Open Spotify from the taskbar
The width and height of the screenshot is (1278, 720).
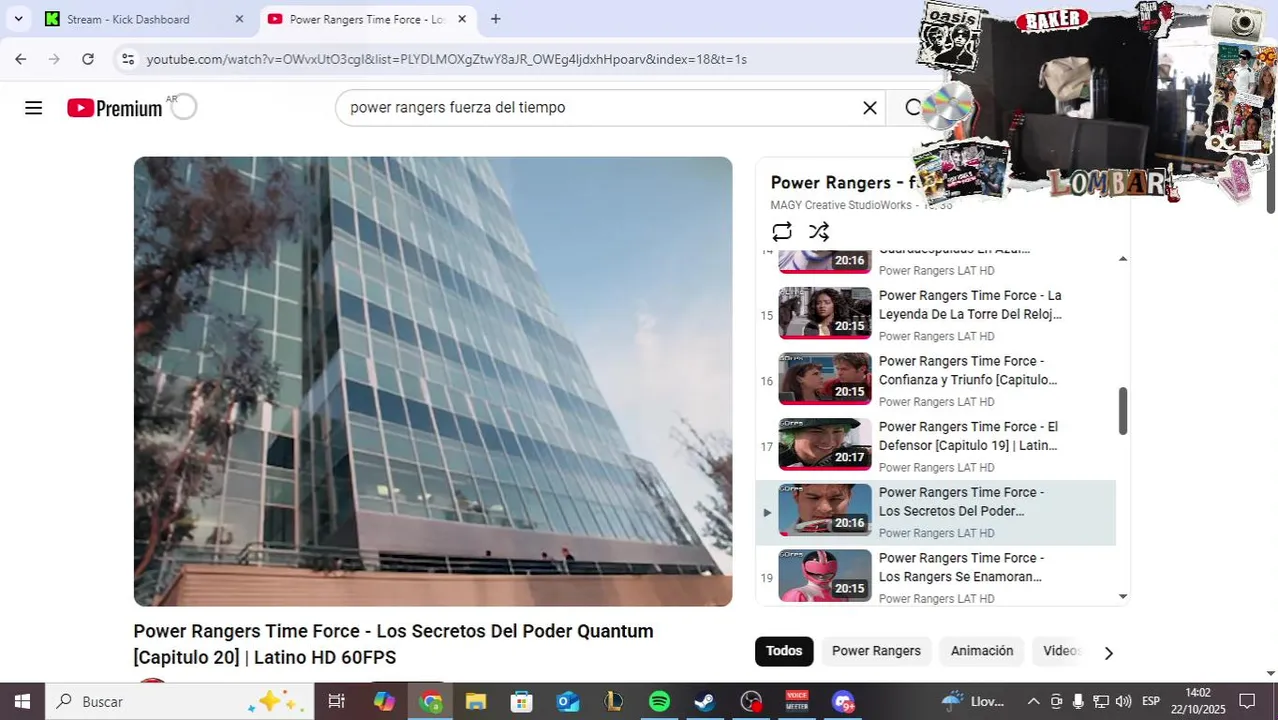[659, 701]
